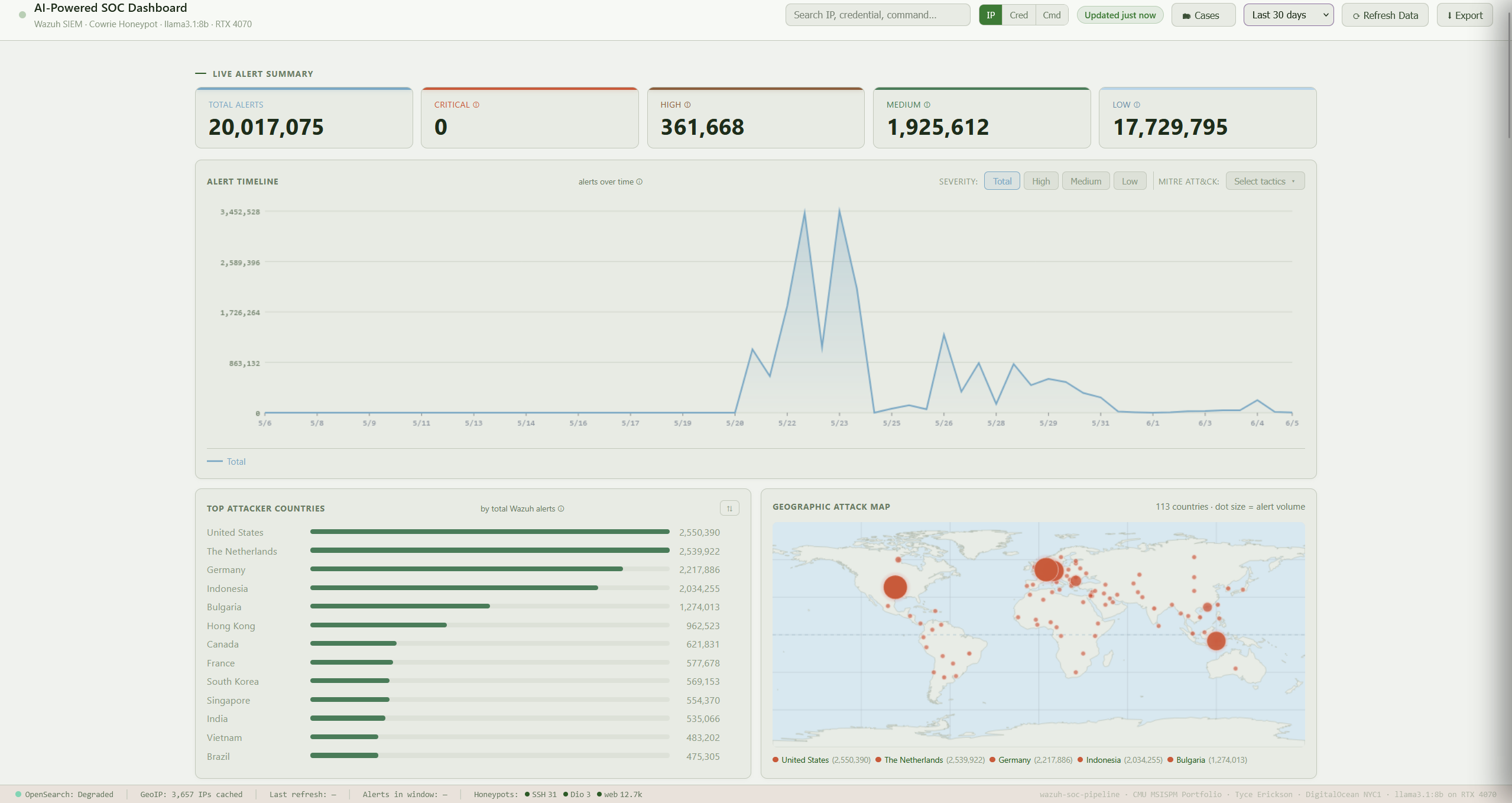The image size is (1512, 803).
Task: Expand the Select tactics MITRE dropdown
Action: tap(1265, 182)
